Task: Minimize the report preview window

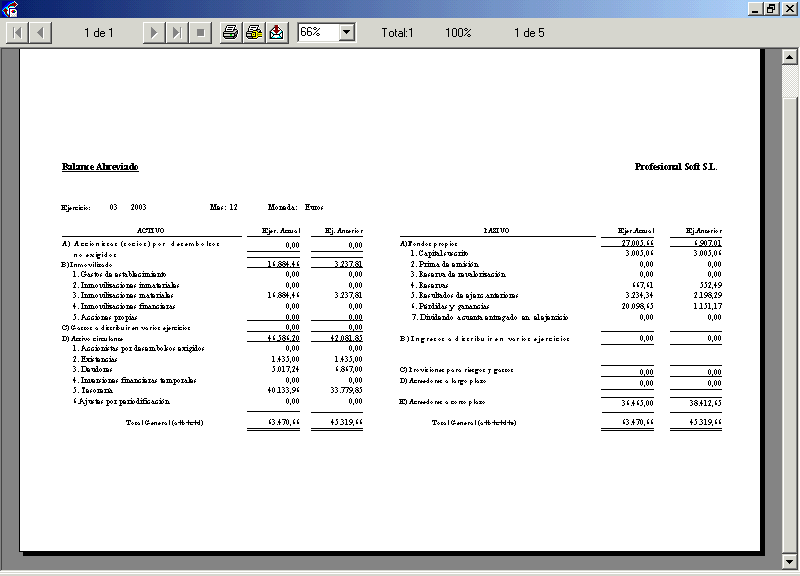Action: coord(755,8)
